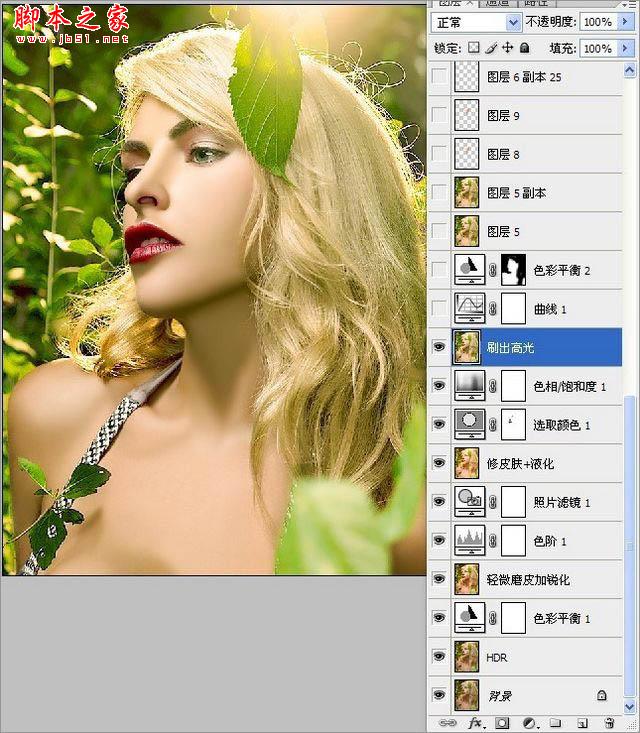This screenshot has width=640, height=733.
Task: Hide the 修皮肤+液化 layer
Action: coord(439,463)
